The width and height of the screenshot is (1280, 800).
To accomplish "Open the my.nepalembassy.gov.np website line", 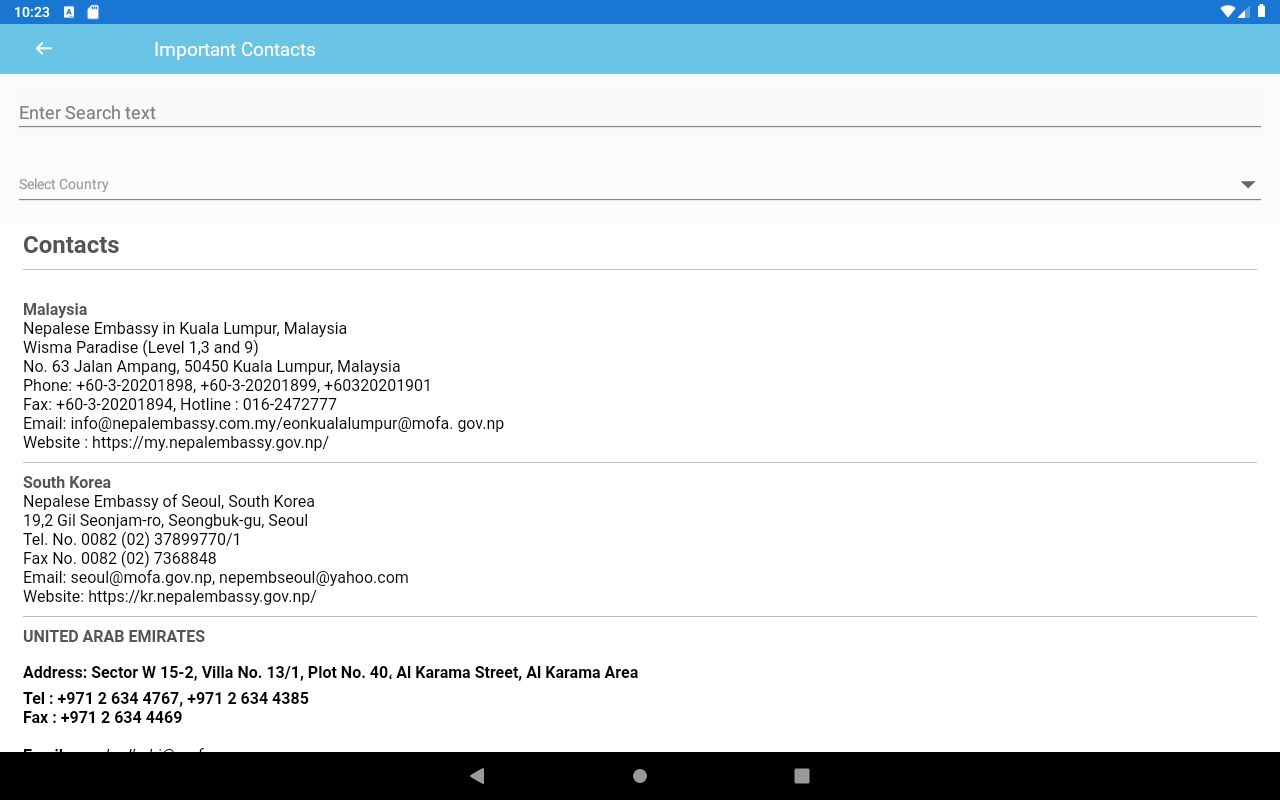I will (176, 443).
